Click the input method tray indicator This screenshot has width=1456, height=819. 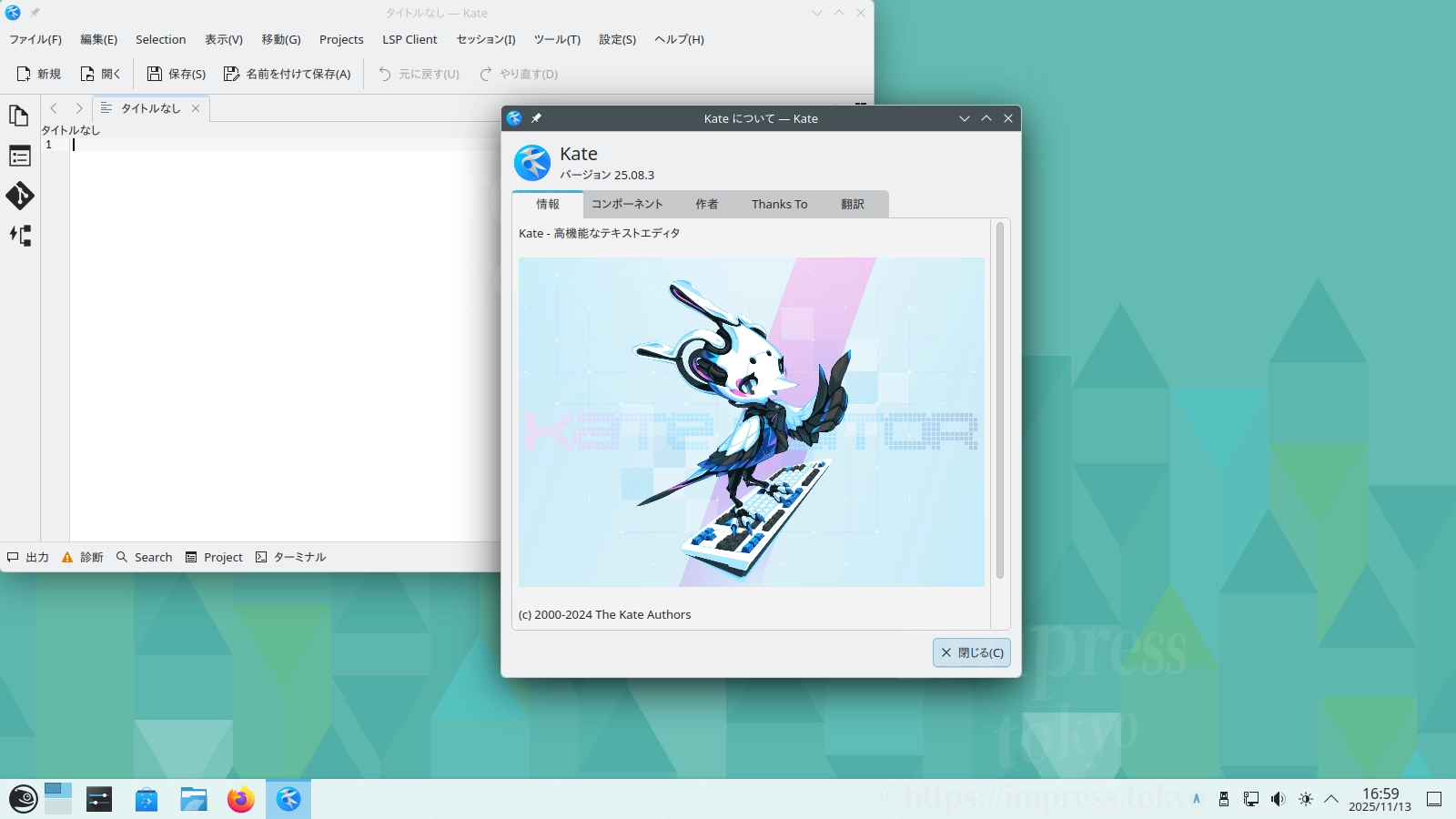1197,799
